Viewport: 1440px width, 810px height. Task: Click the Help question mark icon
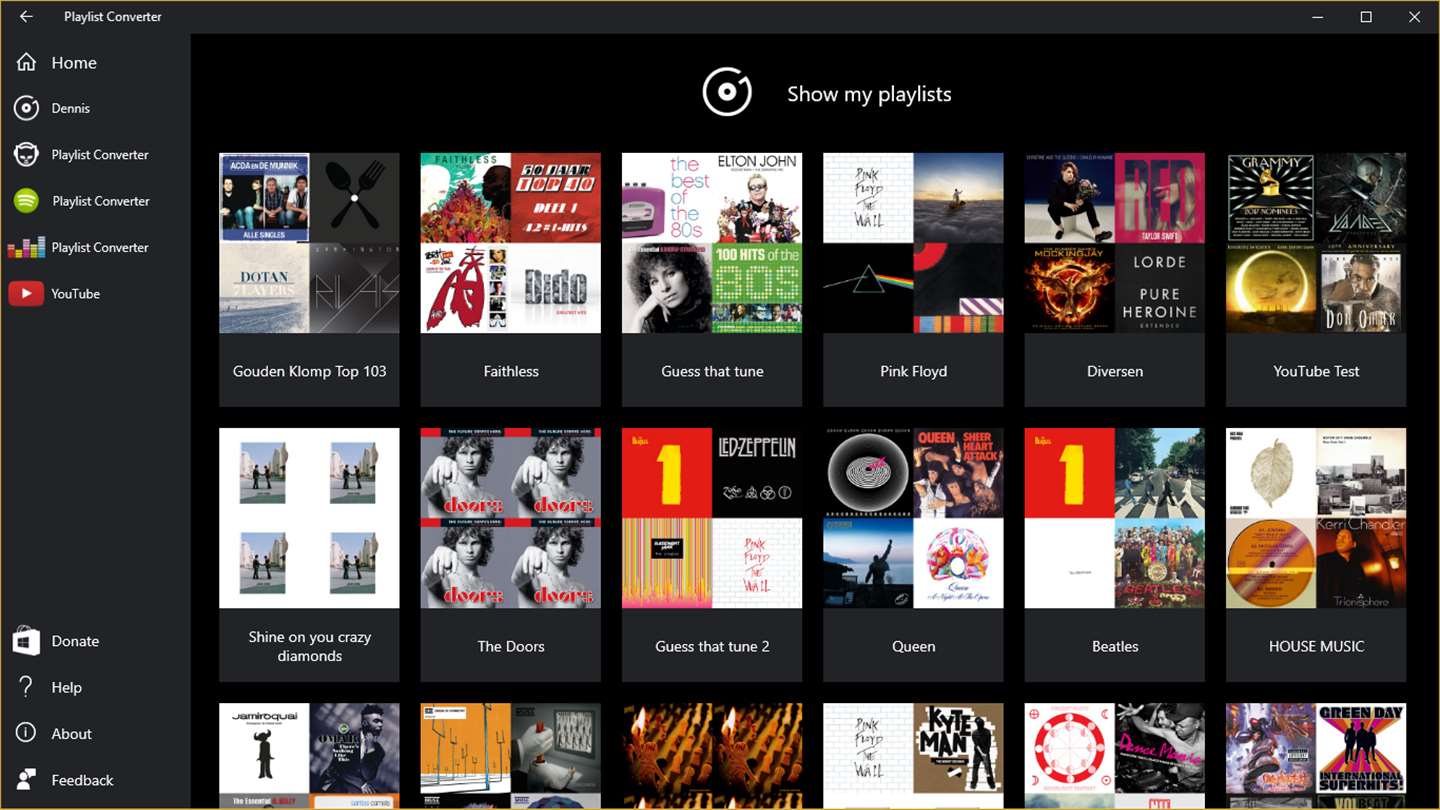pos(26,687)
